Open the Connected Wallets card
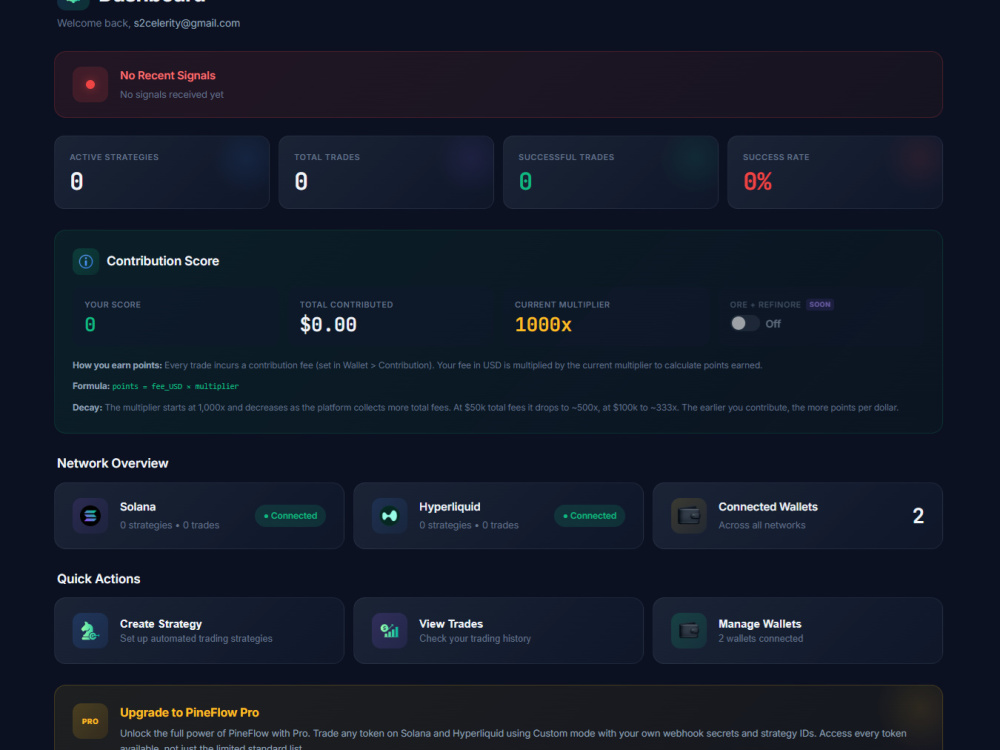Image resolution: width=1000 pixels, height=750 pixels. pyautogui.click(x=797, y=515)
